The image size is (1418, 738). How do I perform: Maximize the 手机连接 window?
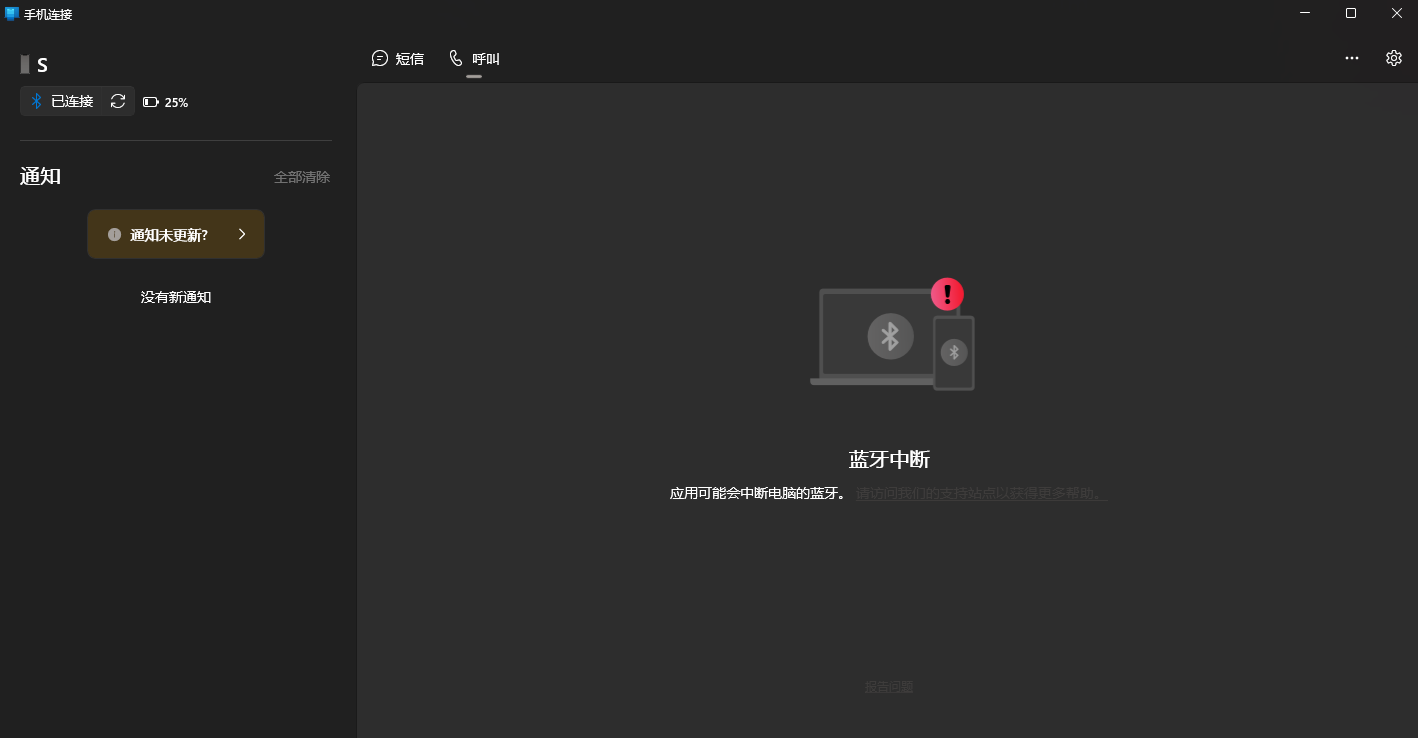click(x=1351, y=13)
